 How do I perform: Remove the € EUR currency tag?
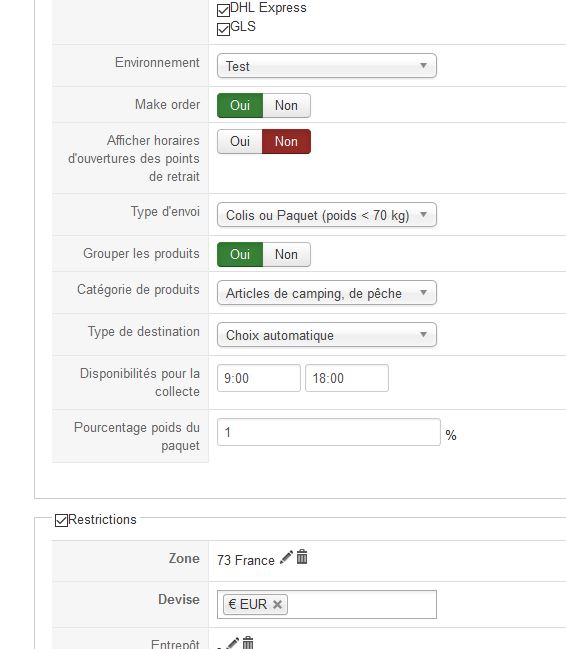(277, 605)
